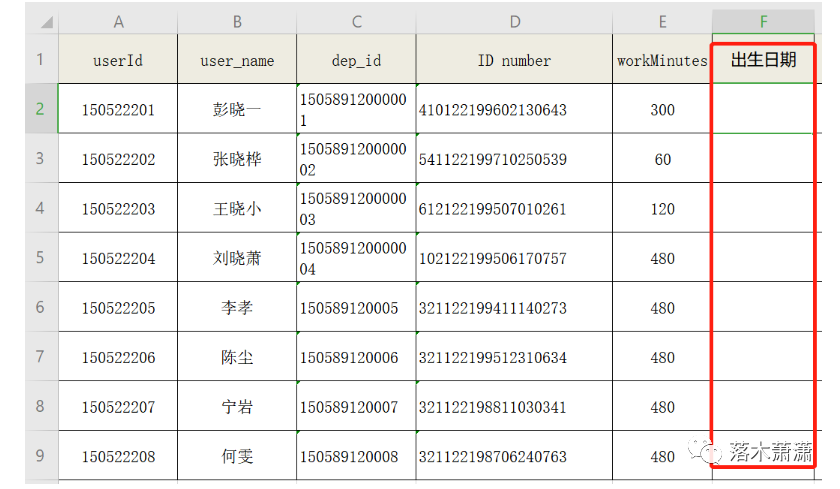The width and height of the screenshot is (840, 489).
Task: Select cell containing 150522208
Action: point(118,456)
